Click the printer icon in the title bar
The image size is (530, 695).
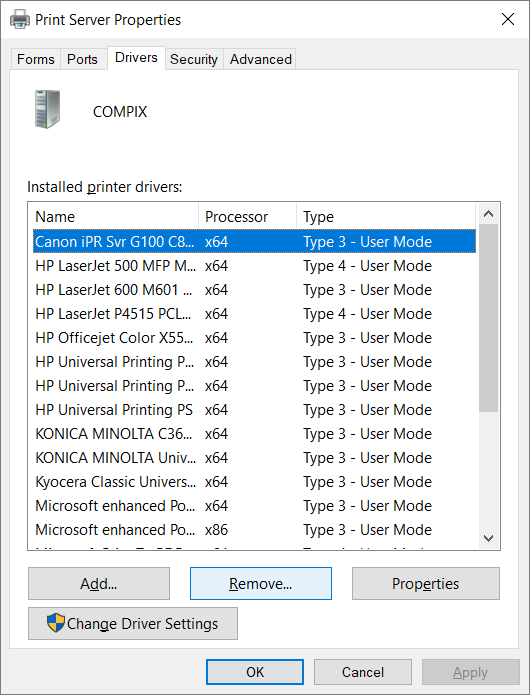(20, 20)
